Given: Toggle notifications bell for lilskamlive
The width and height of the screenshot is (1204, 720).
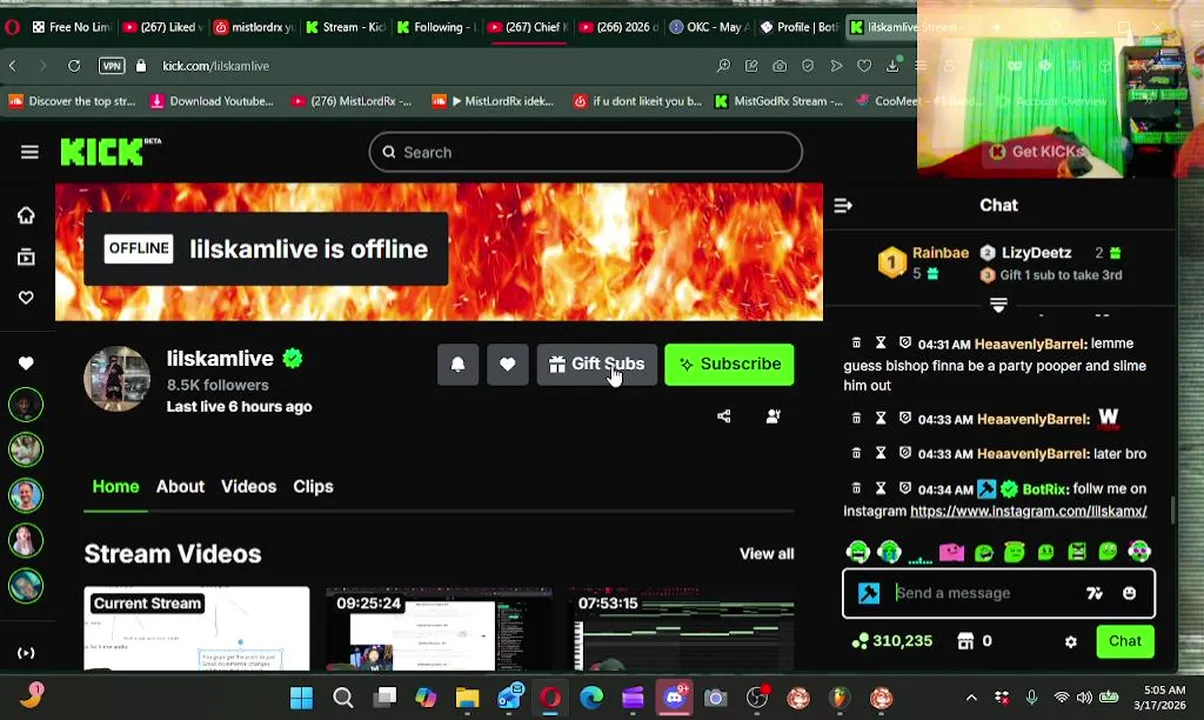Looking at the screenshot, I should pos(457,364).
